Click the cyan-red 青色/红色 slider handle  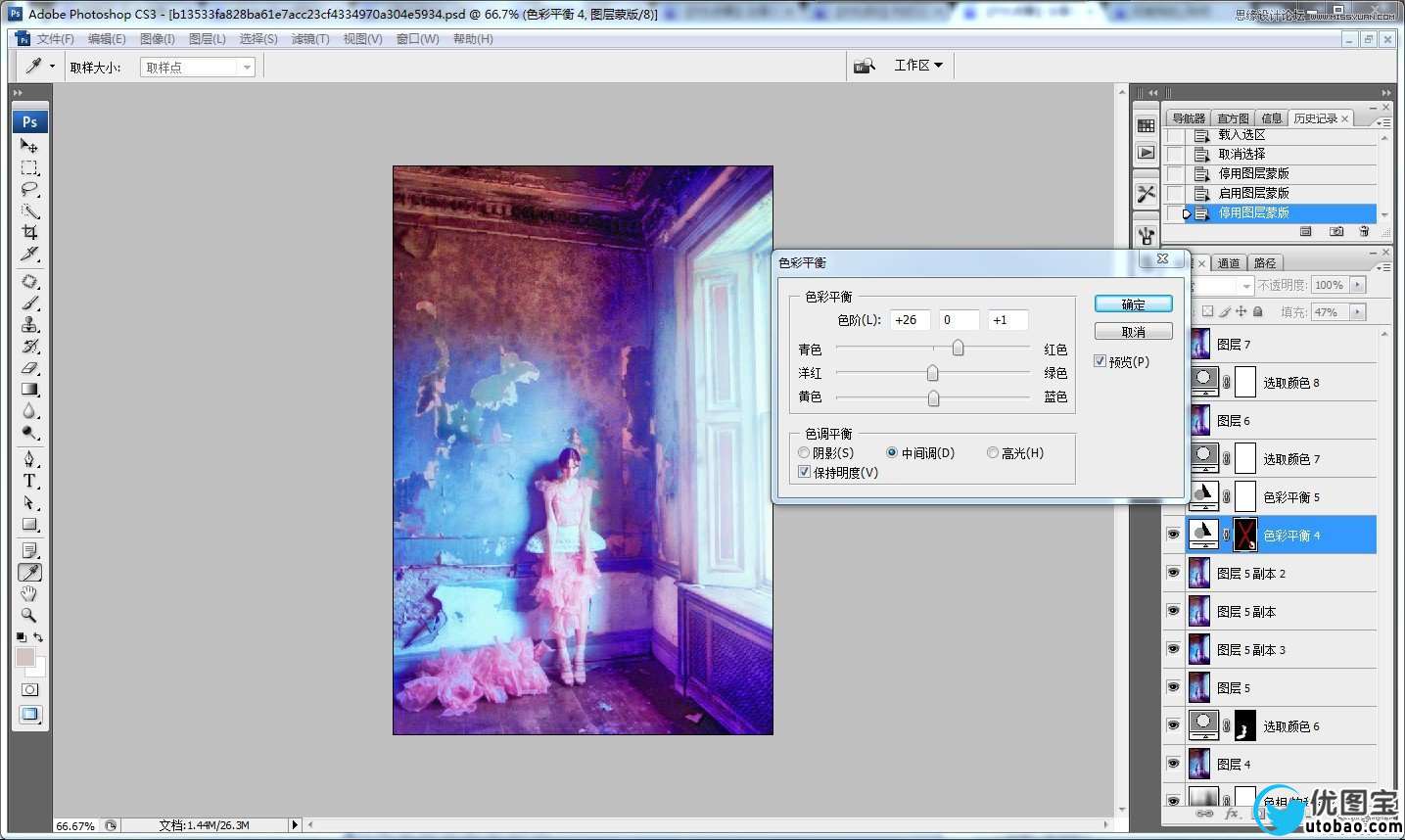click(x=958, y=349)
